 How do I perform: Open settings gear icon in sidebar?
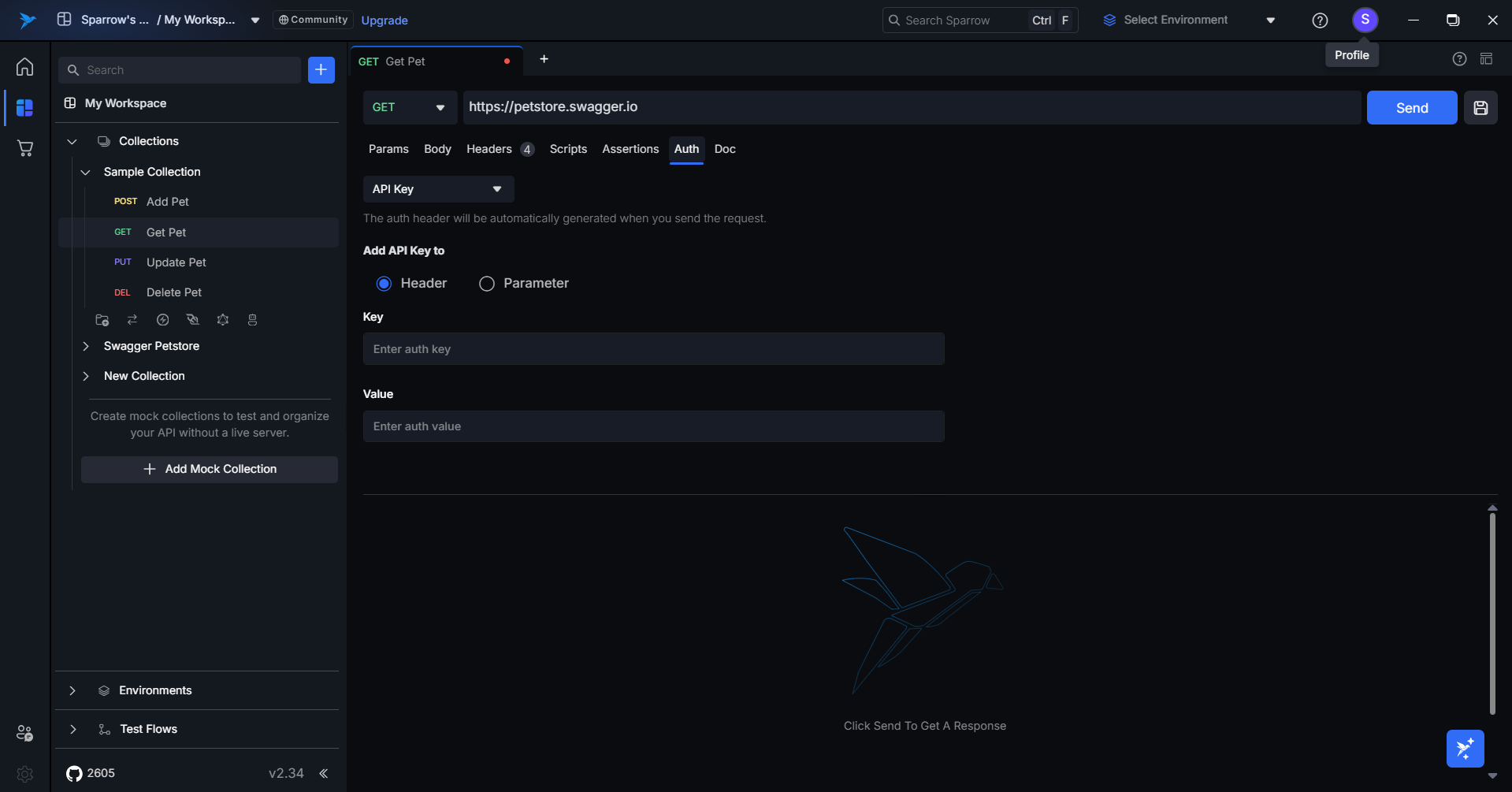(24, 774)
